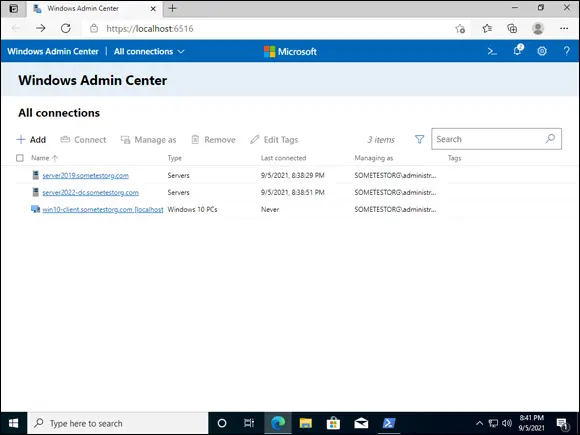Open server2019.sometestorg.com link
The image size is (580, 435).
click(x=85, y=175)
